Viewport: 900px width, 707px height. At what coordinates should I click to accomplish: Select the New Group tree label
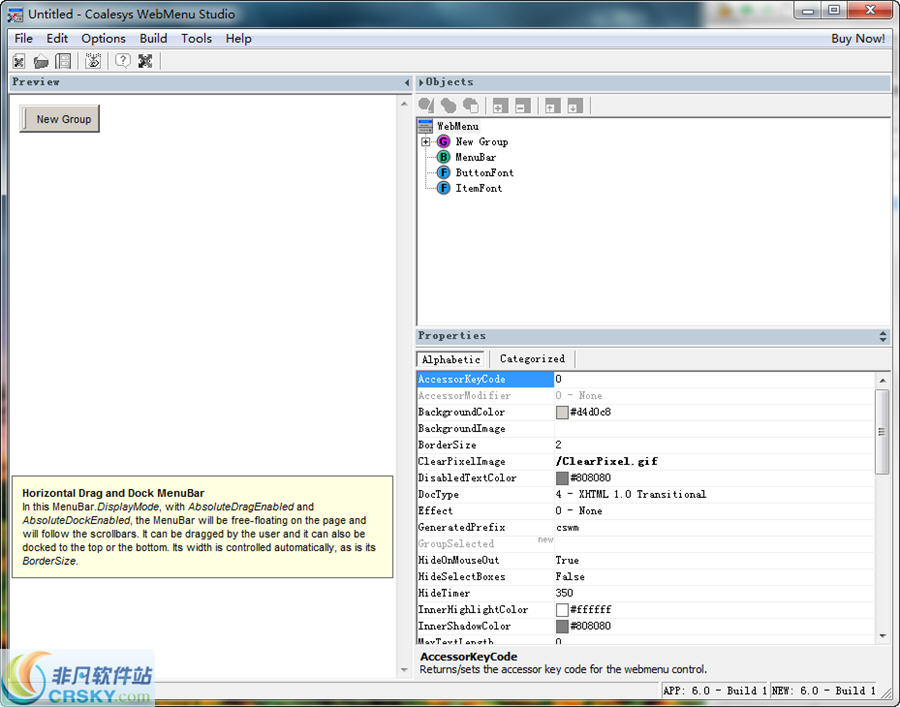pos(482,142)
